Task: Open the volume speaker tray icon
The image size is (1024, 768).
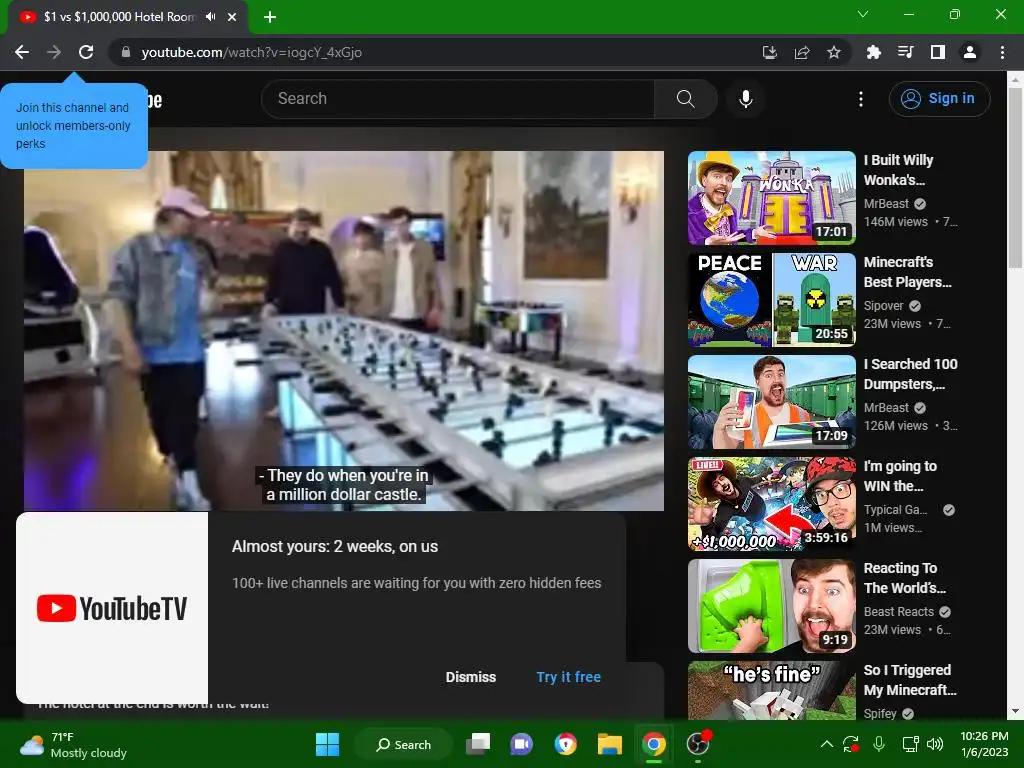Action: point(935,744)
